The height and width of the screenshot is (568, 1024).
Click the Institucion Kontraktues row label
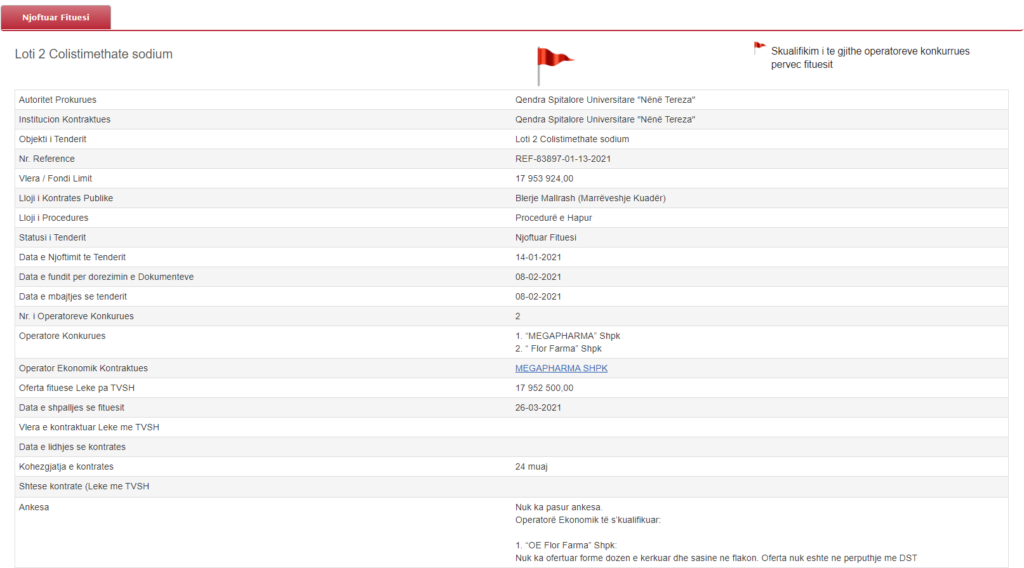coord(65,120)
